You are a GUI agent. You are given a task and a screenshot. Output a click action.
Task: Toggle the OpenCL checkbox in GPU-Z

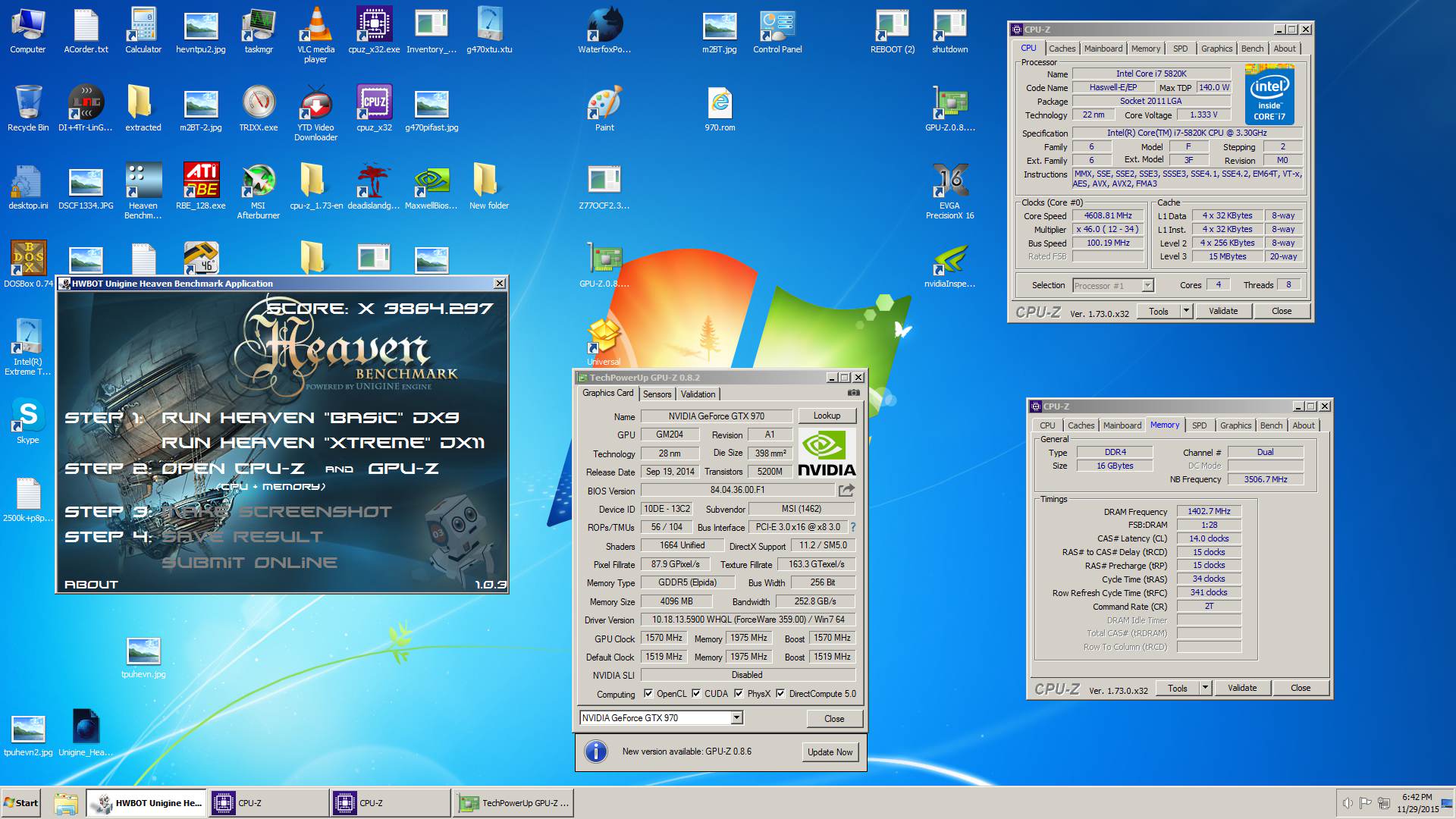click(x=648, y=693)
